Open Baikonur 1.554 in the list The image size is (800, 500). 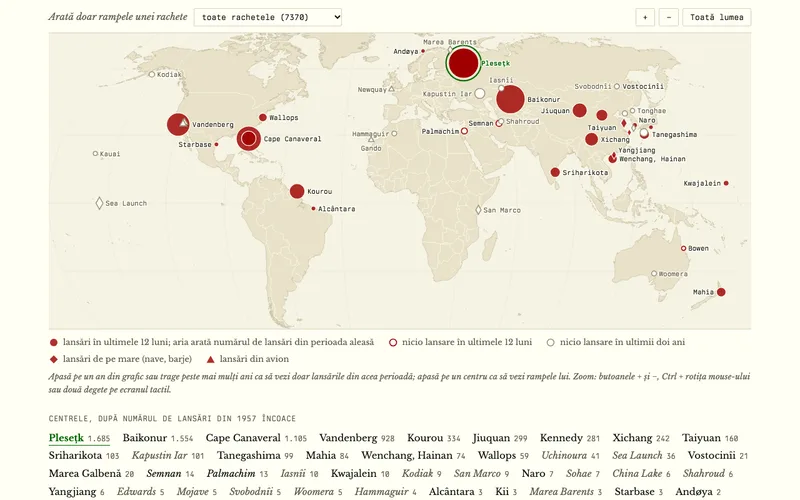pos(158,438)
